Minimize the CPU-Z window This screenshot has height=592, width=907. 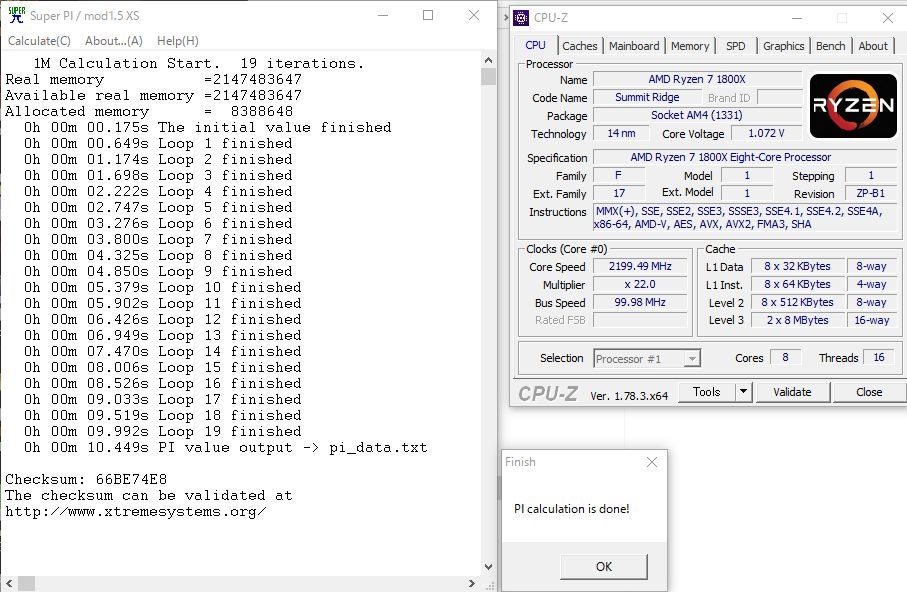(797, 18)
